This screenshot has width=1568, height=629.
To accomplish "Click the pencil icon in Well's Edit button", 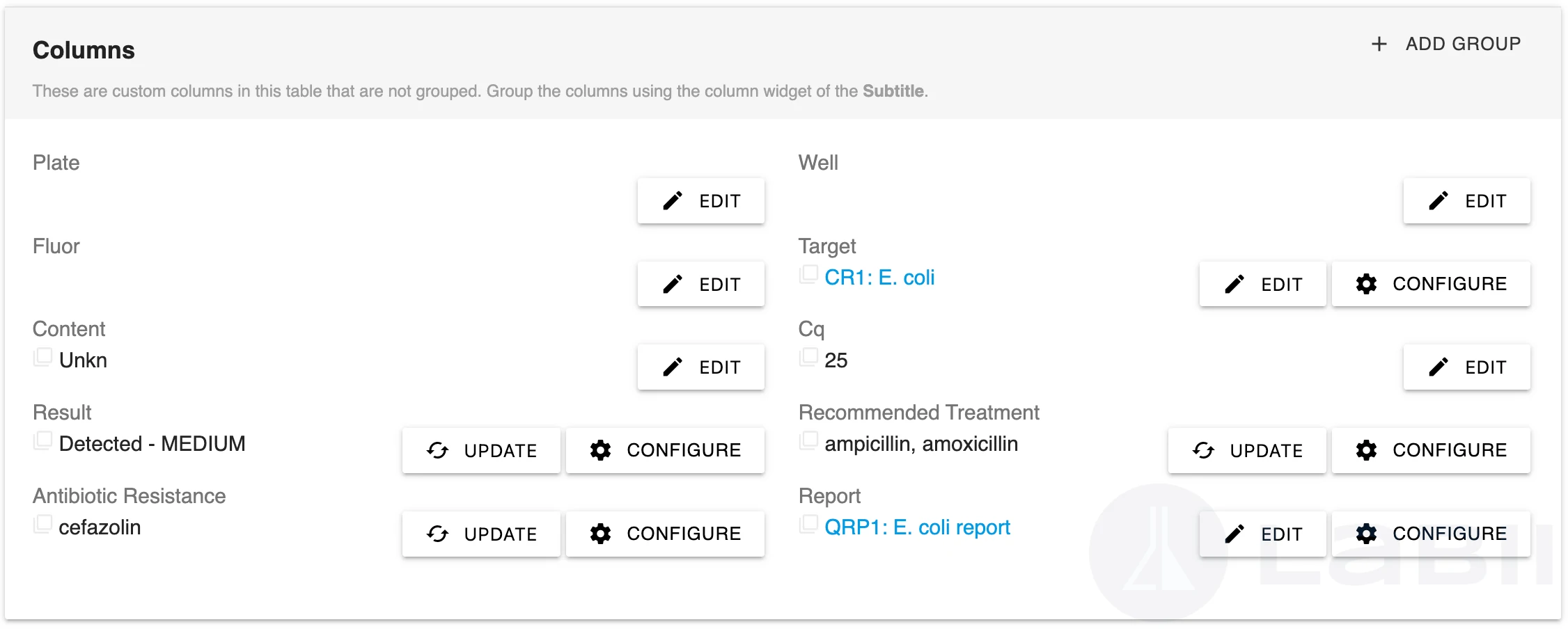I will (x=1438, y=201).
